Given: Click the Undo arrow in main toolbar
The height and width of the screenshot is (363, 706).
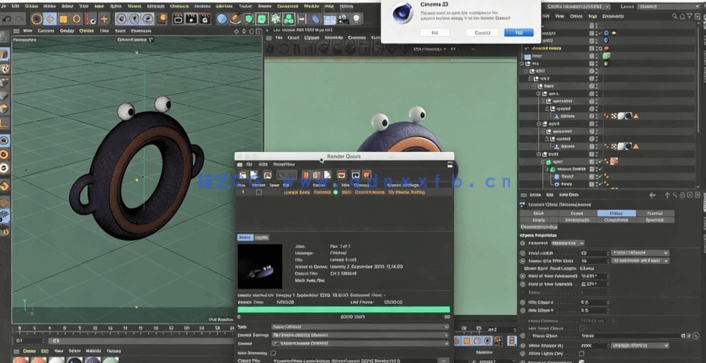Looking at the screenshot, I should [7, 19].
